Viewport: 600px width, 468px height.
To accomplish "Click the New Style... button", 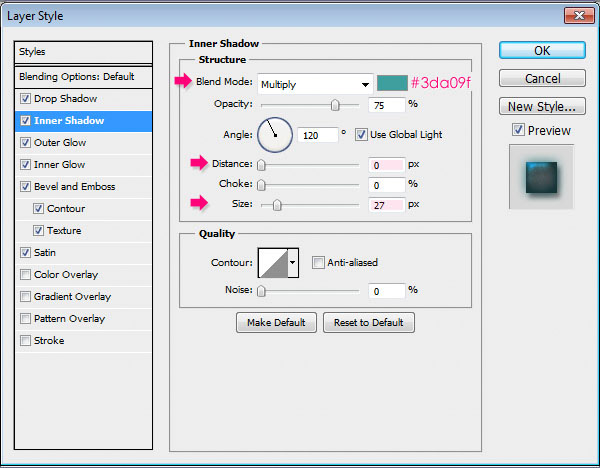I will 542,106.
